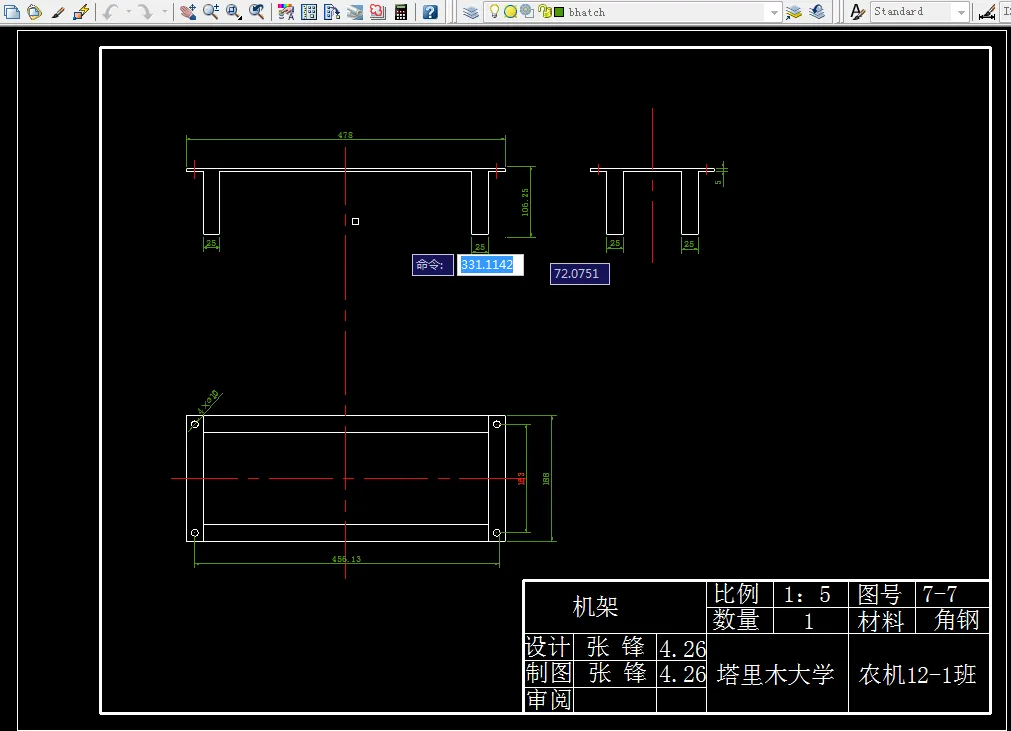Click the Match Properties brush icon
This screenshot has width=1011, height=731.
click(x=58, y=12)
